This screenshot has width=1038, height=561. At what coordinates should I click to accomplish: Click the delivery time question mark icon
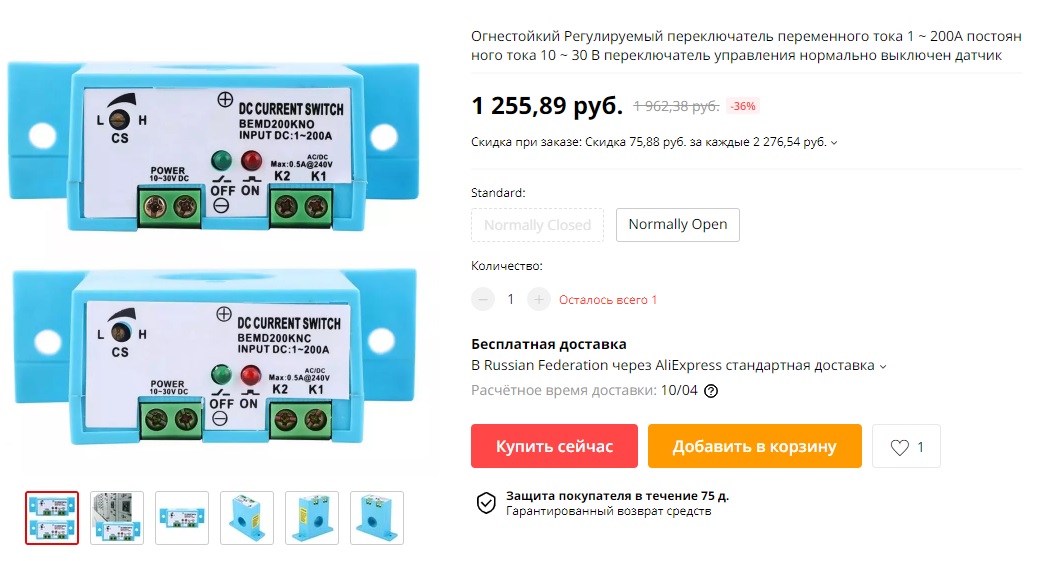coord(711,391)
